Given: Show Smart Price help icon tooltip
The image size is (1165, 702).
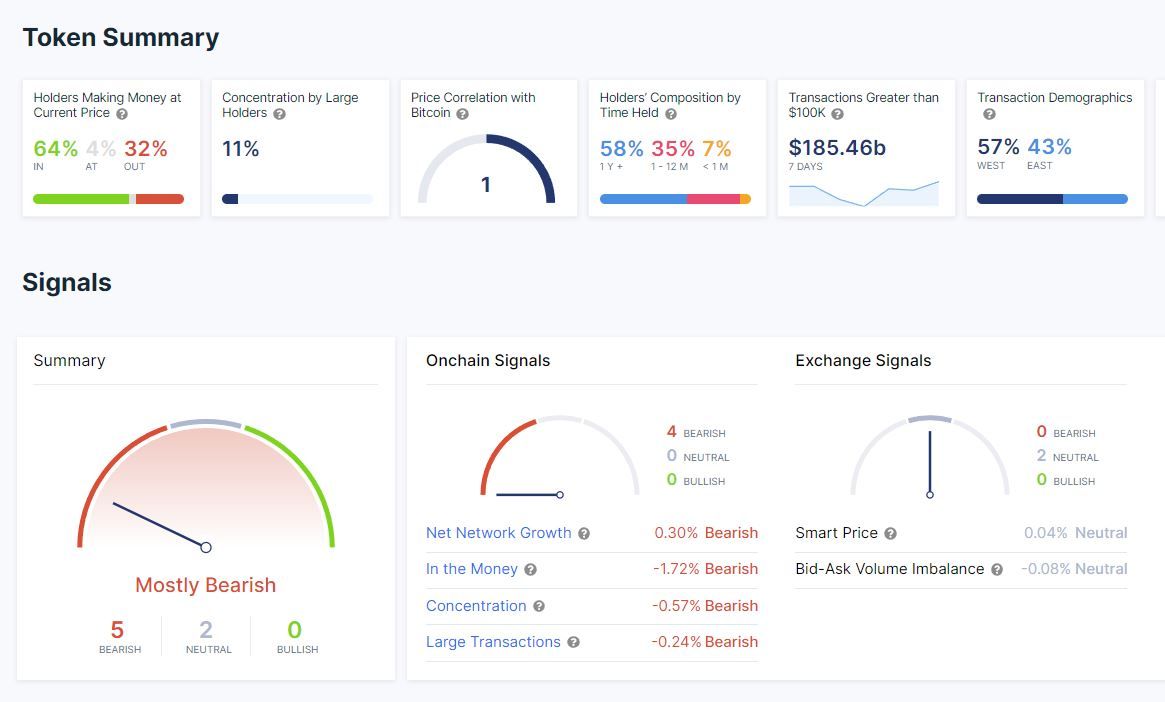Looking at the screenshot, I should pos(890,533).
